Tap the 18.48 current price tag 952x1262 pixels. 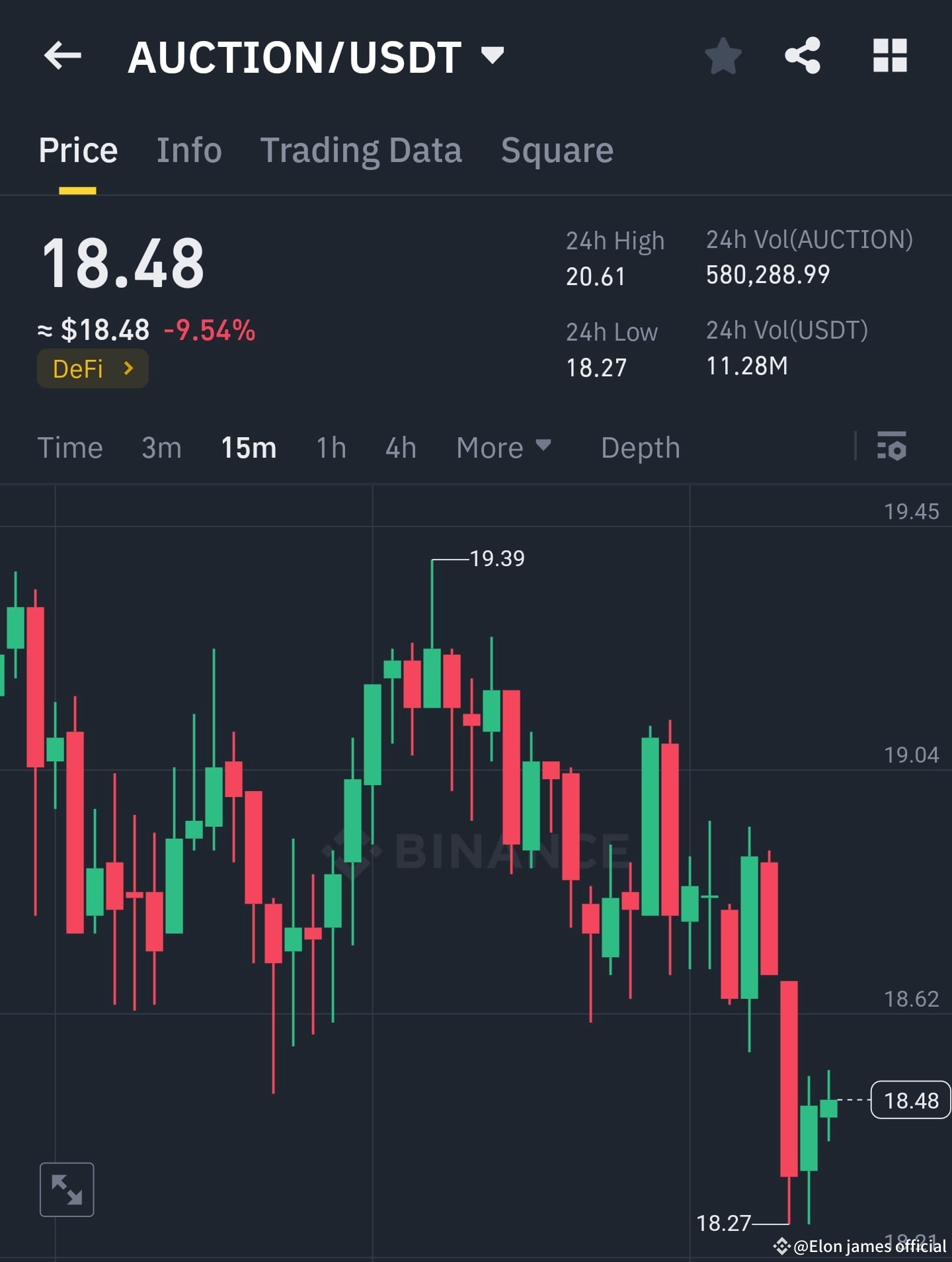coord(912,1100)
